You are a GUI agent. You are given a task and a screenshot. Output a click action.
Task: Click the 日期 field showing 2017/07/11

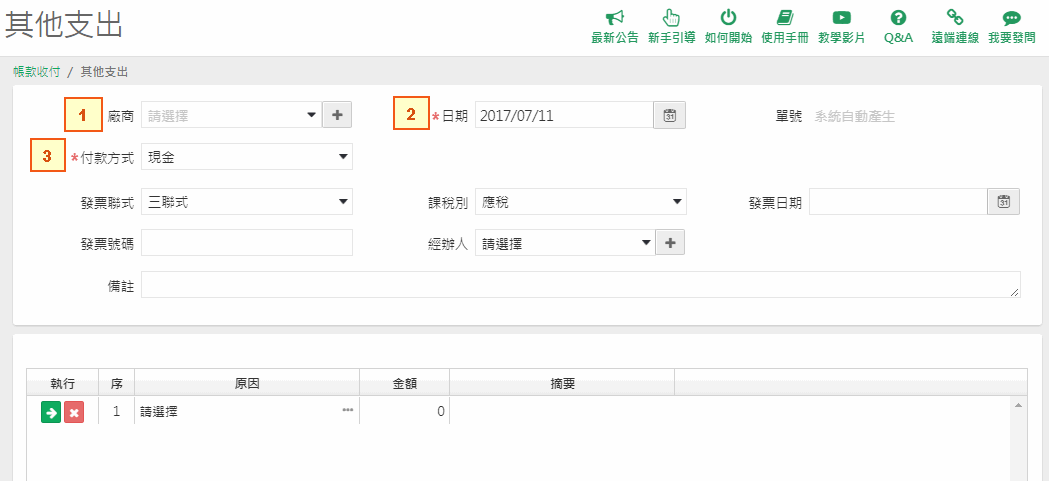[564, 115]
